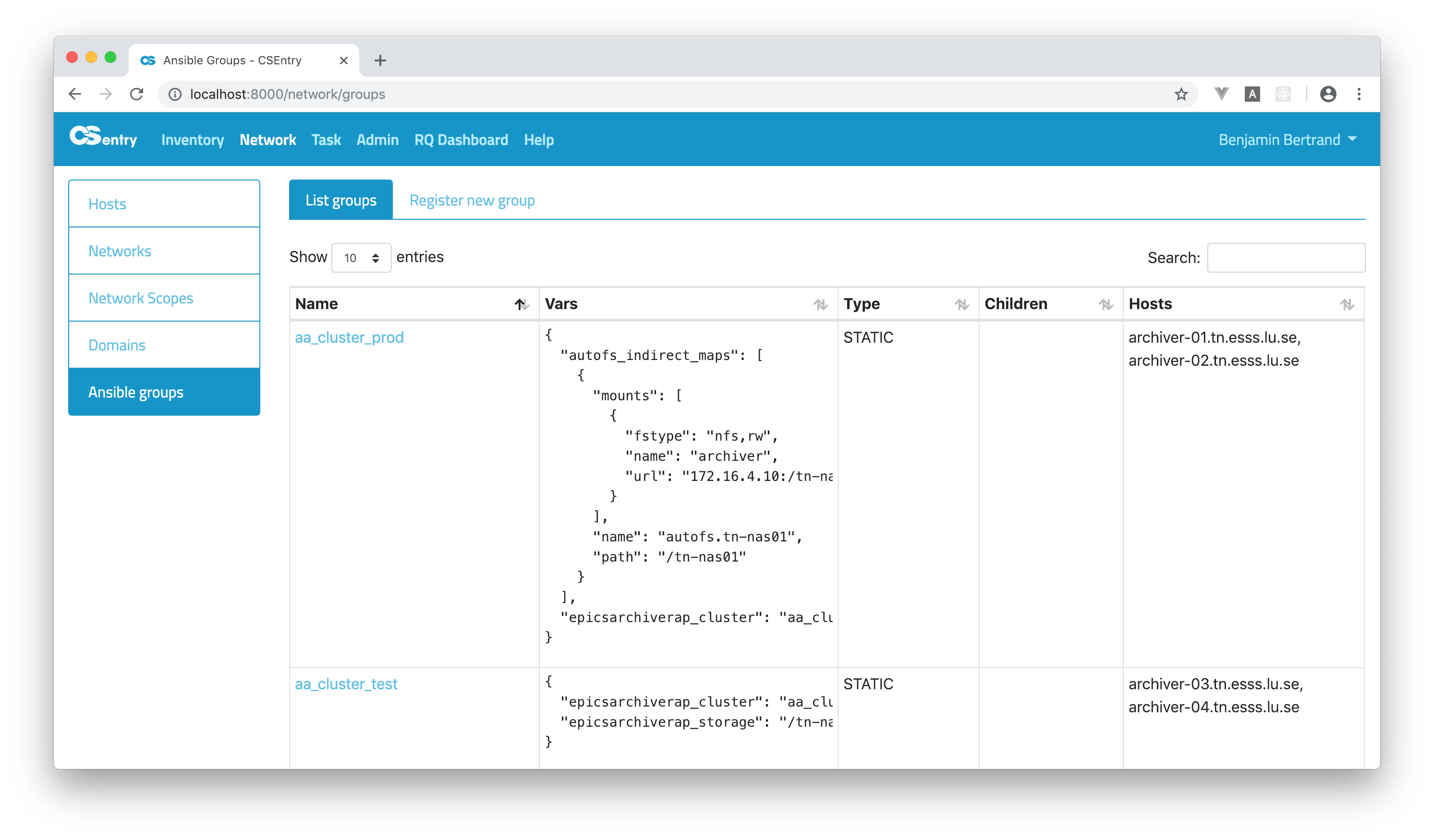Image resolution: width=1434 pixels, height=840 pixels.
Task: Reload the page using the refresh icon
Action: tap(136, 94)
